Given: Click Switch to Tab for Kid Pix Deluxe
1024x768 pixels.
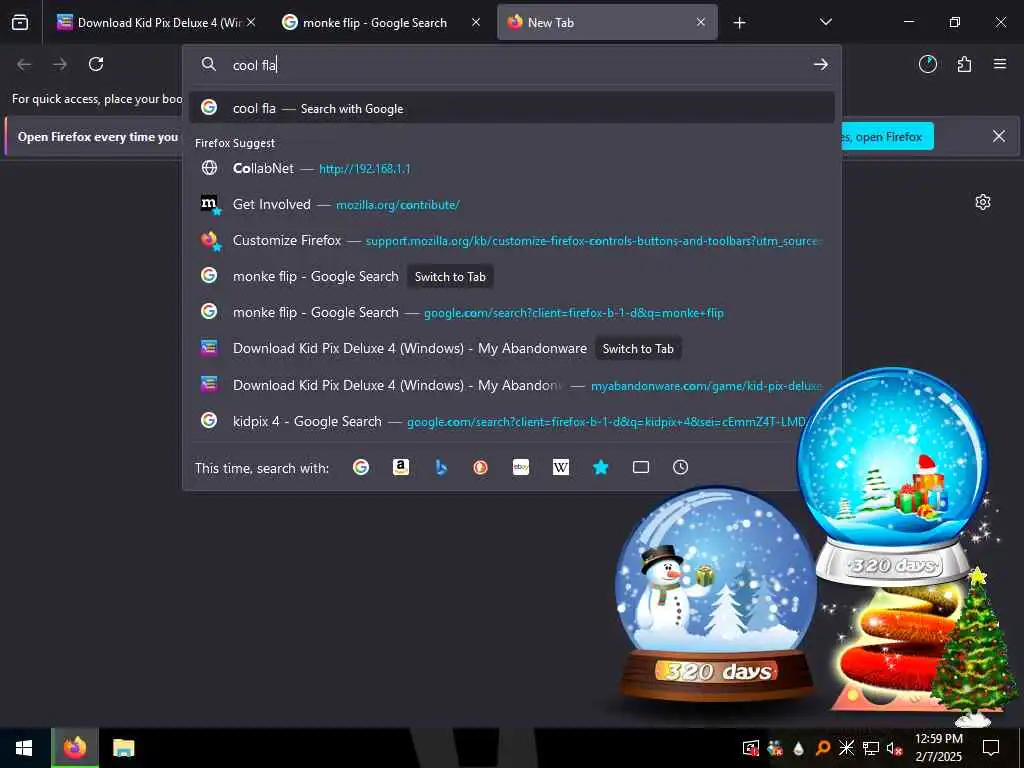Looking at the screenshot, I should (638, 349).
